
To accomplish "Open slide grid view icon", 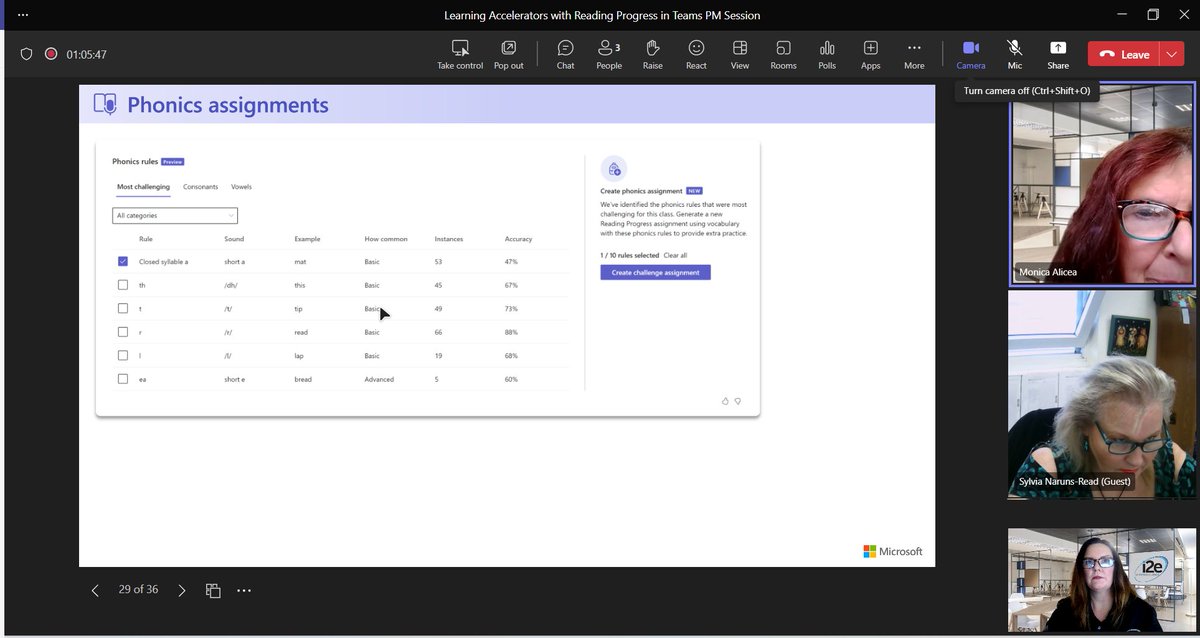I will tap(213, 590).
